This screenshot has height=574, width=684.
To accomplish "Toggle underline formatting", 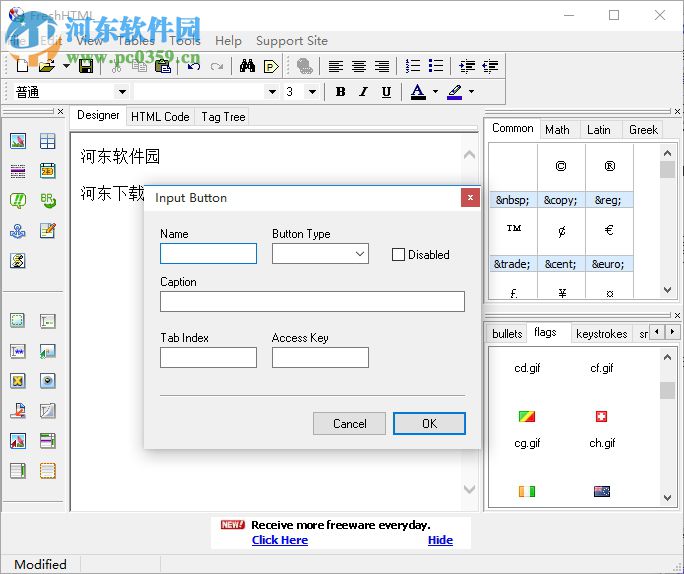I will (386, 92).
